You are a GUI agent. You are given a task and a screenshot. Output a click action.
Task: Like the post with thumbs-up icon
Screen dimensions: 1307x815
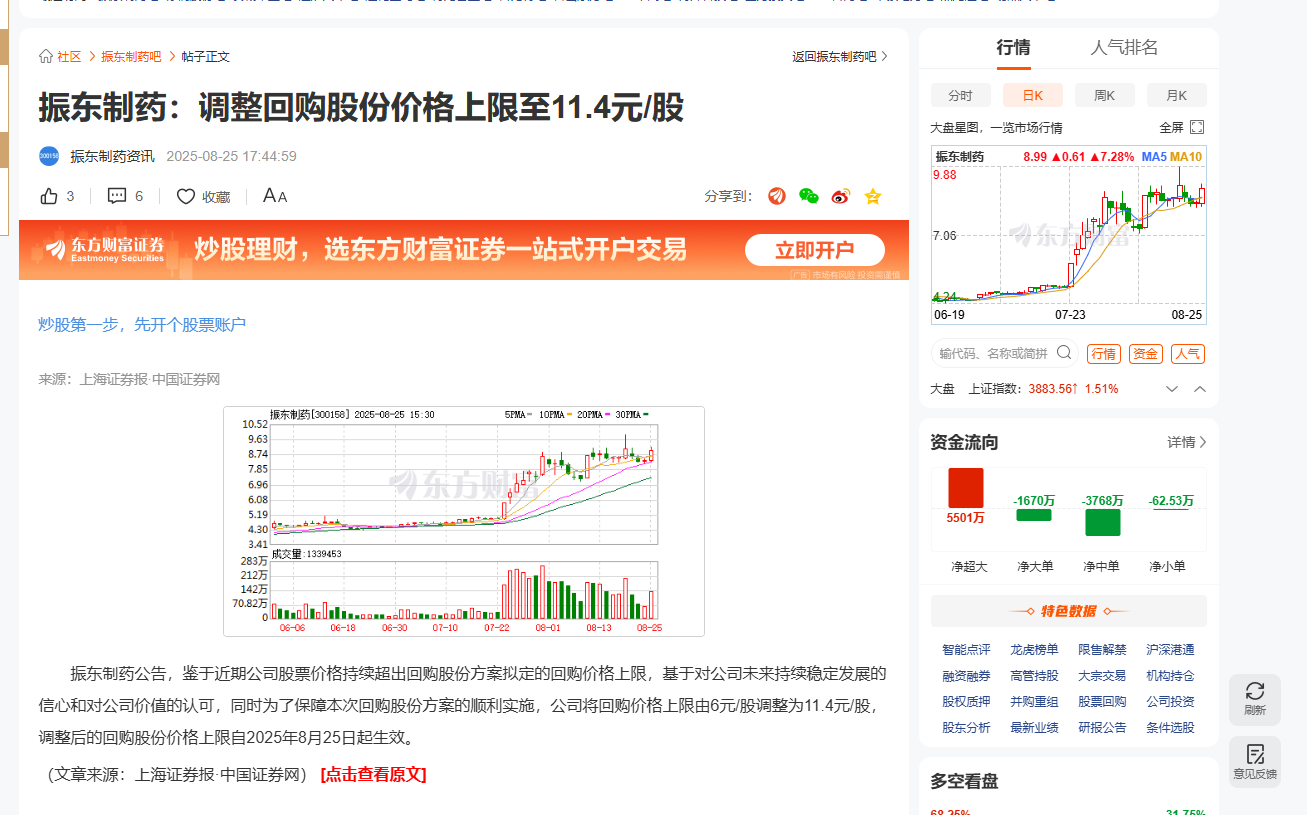49,196
